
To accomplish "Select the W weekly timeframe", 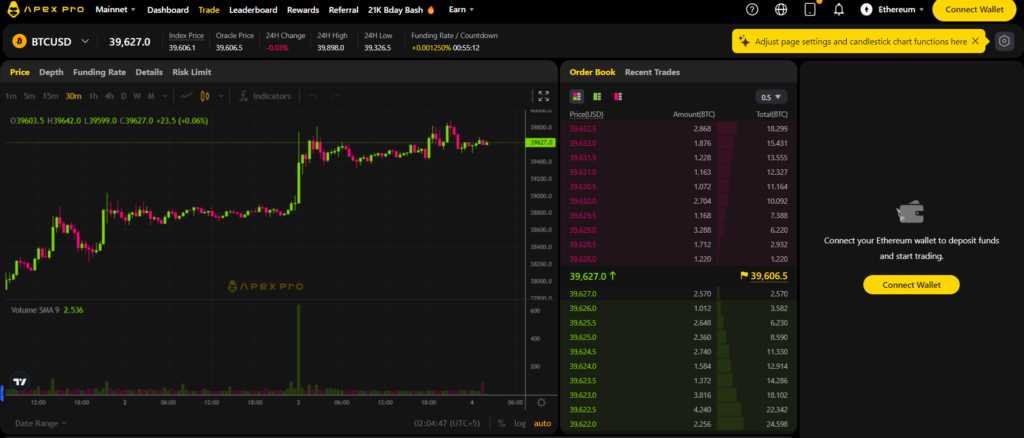I will pos(137,96).
